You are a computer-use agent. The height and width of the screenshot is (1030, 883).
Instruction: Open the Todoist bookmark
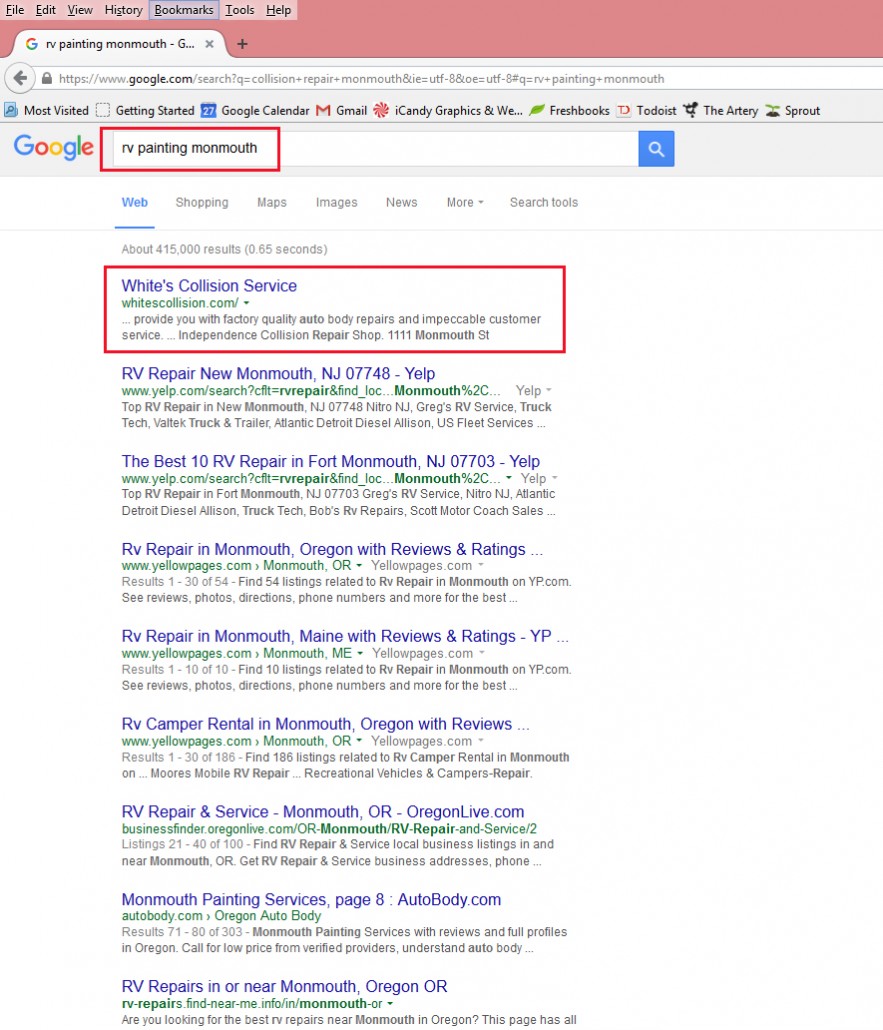[x=646, y=110]
